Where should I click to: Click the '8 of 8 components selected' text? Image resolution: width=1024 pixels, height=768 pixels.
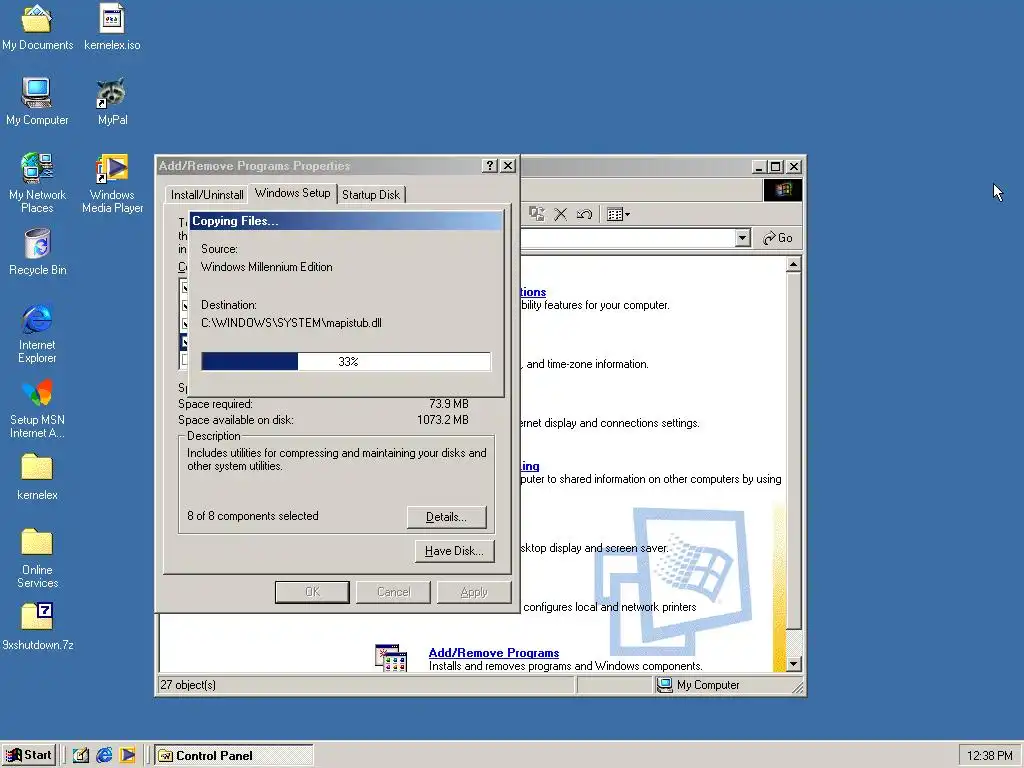(253, 516)
